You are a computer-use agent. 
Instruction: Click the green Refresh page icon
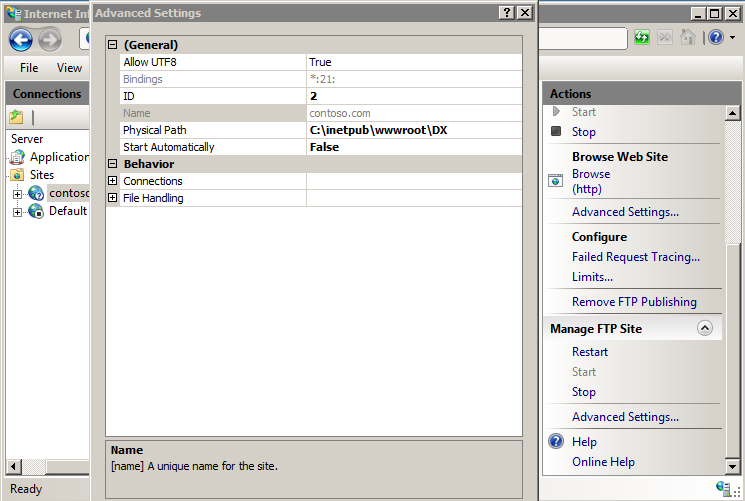642,37
